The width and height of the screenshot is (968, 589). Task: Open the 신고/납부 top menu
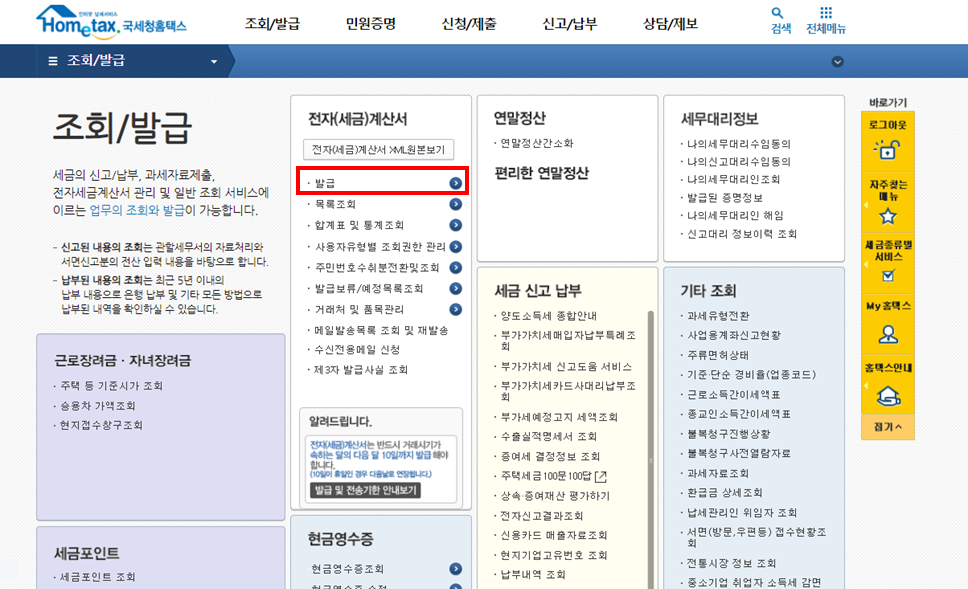click(570, 24)
